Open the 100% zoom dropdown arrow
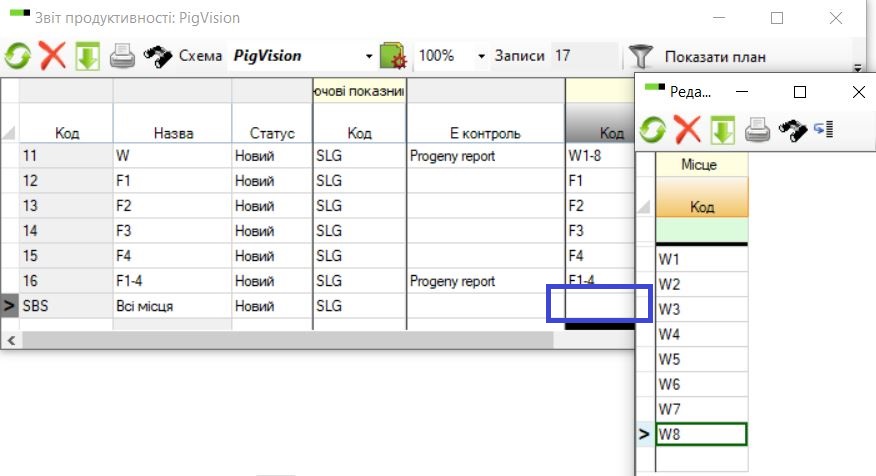Image resolution: width=876 pixels, height=476 pixels. 481,56
